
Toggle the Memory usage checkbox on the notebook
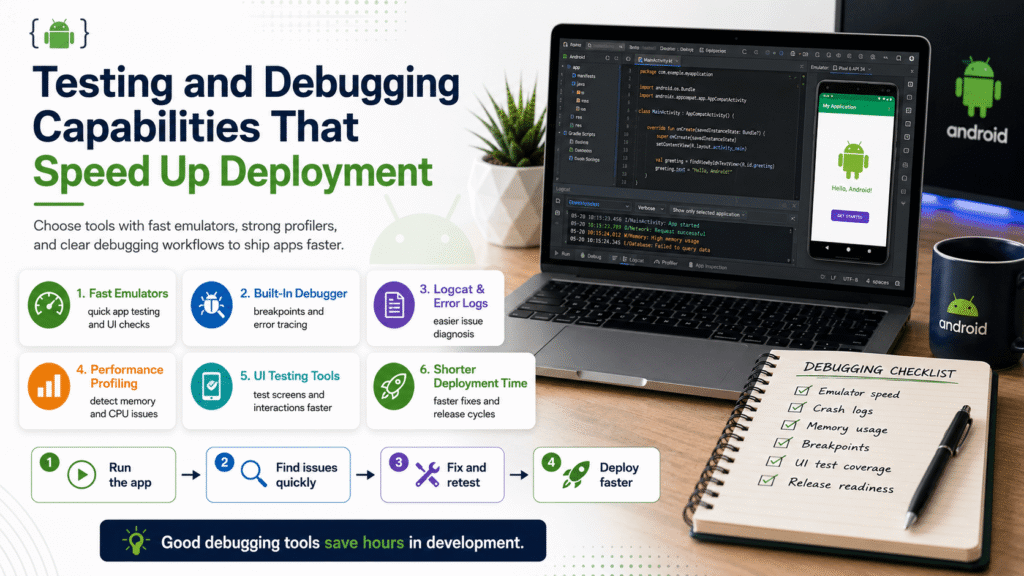click(x=790, y=425)
